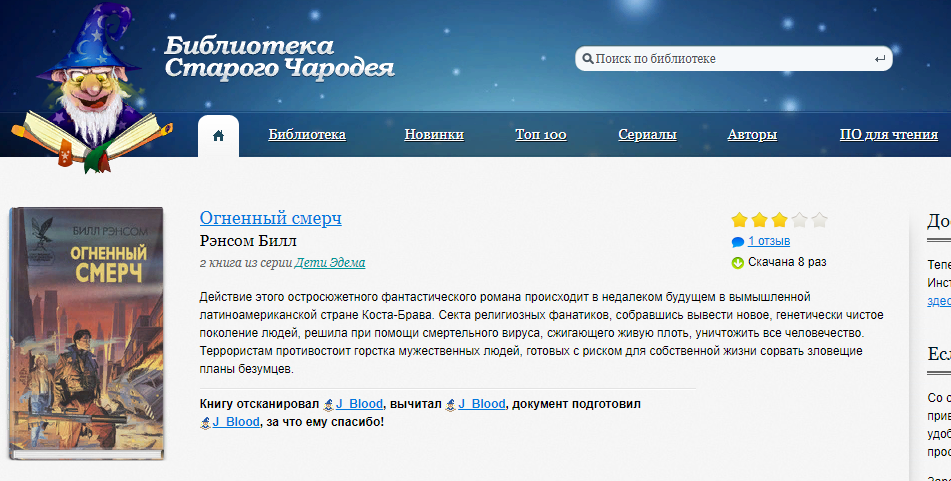The width and height of the screenshot is (951, 481).
Task: Click wizard icon beside proofreader J_Blood
Action: (x=451, y=405)
